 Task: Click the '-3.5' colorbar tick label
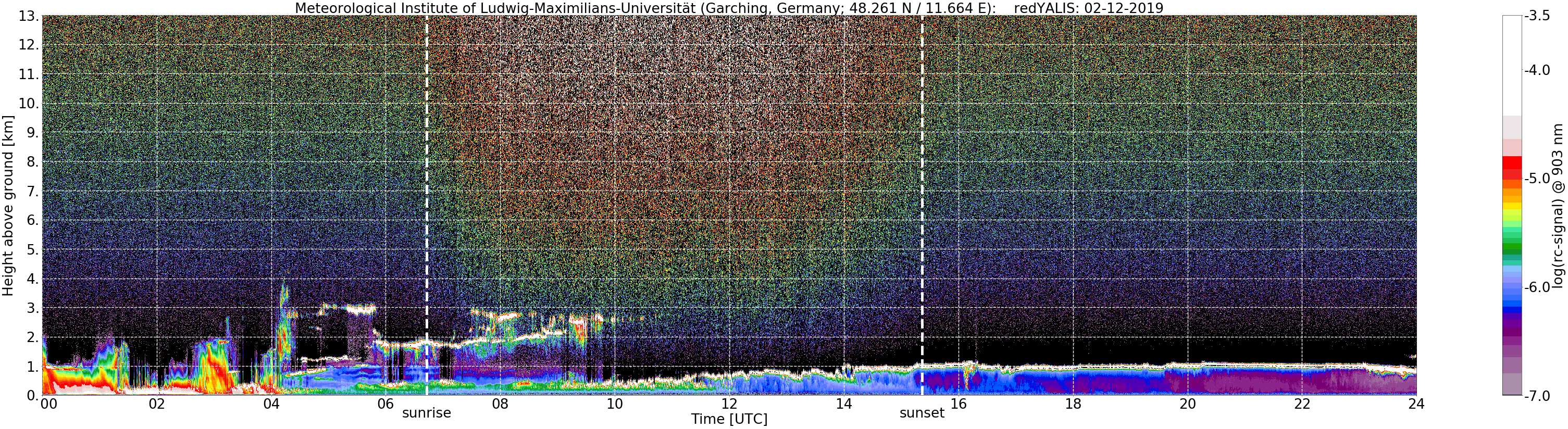click(1537, 17)
